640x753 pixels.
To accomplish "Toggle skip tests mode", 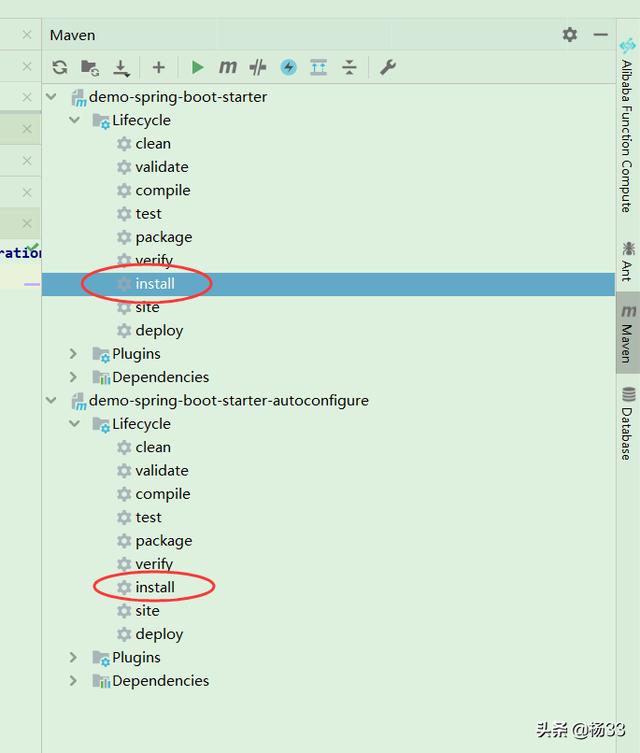I will point(258,67).
